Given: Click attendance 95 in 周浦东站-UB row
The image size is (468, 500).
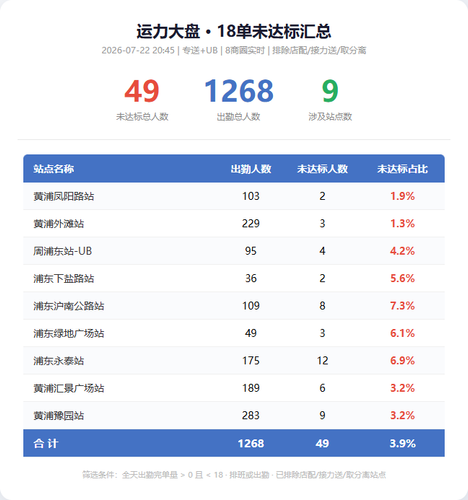Looking at the screenshot, I should (251, 251).
